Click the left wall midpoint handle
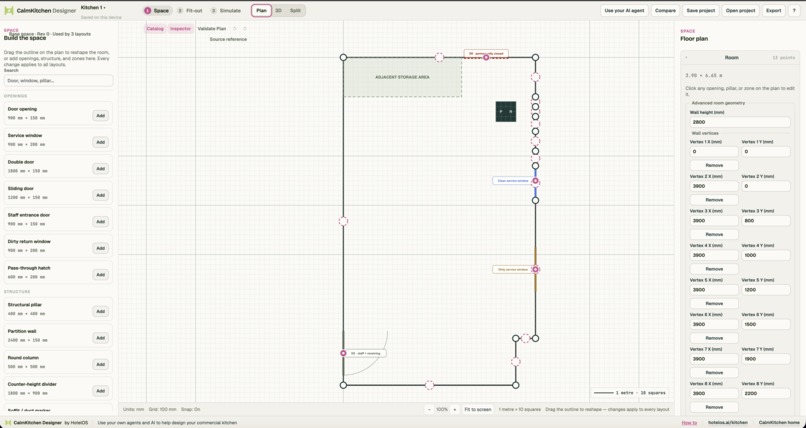Image resolution: width=806 pixels, height=428 pixels. point(343,221)
